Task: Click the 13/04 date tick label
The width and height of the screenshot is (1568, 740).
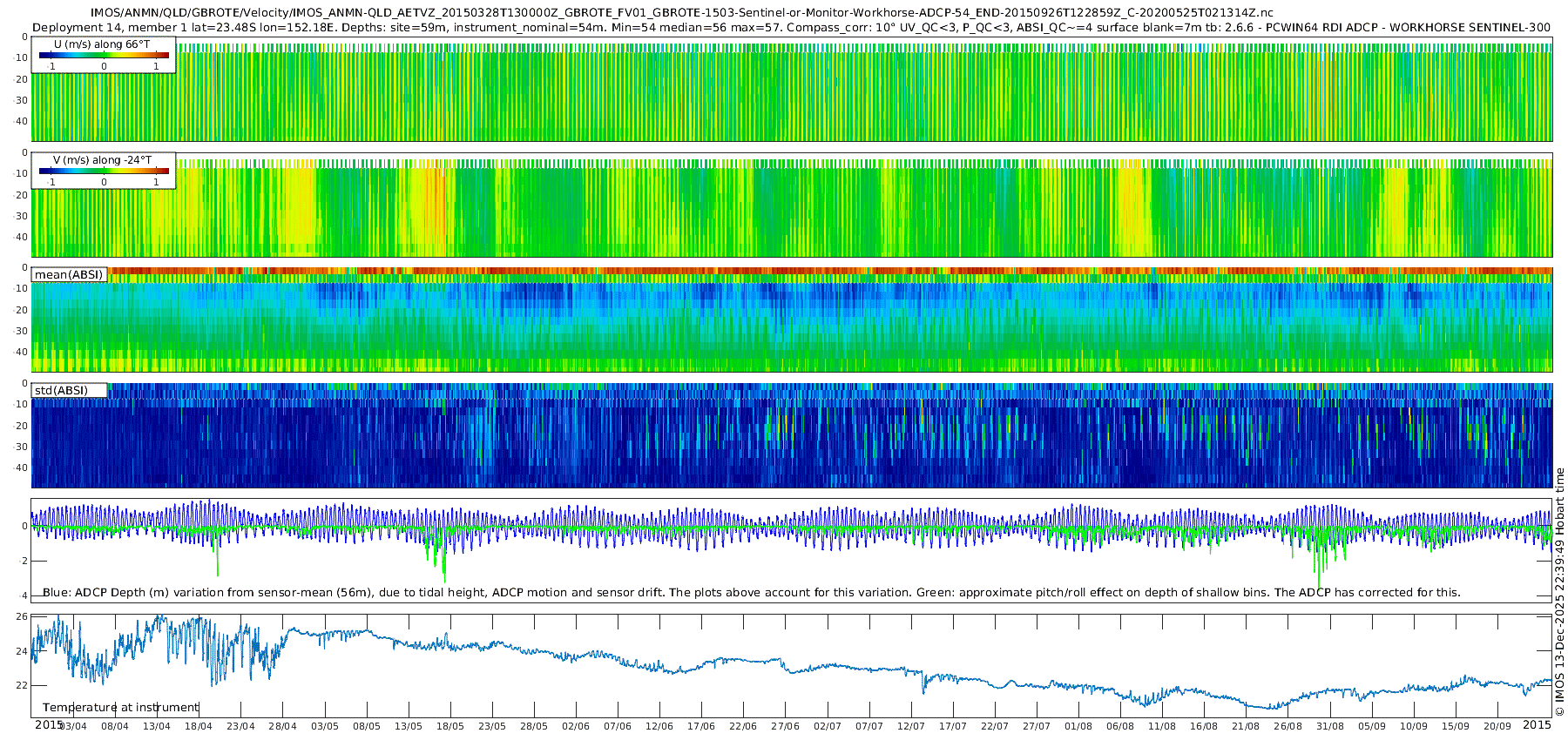Action: click(x=157, y=727)
